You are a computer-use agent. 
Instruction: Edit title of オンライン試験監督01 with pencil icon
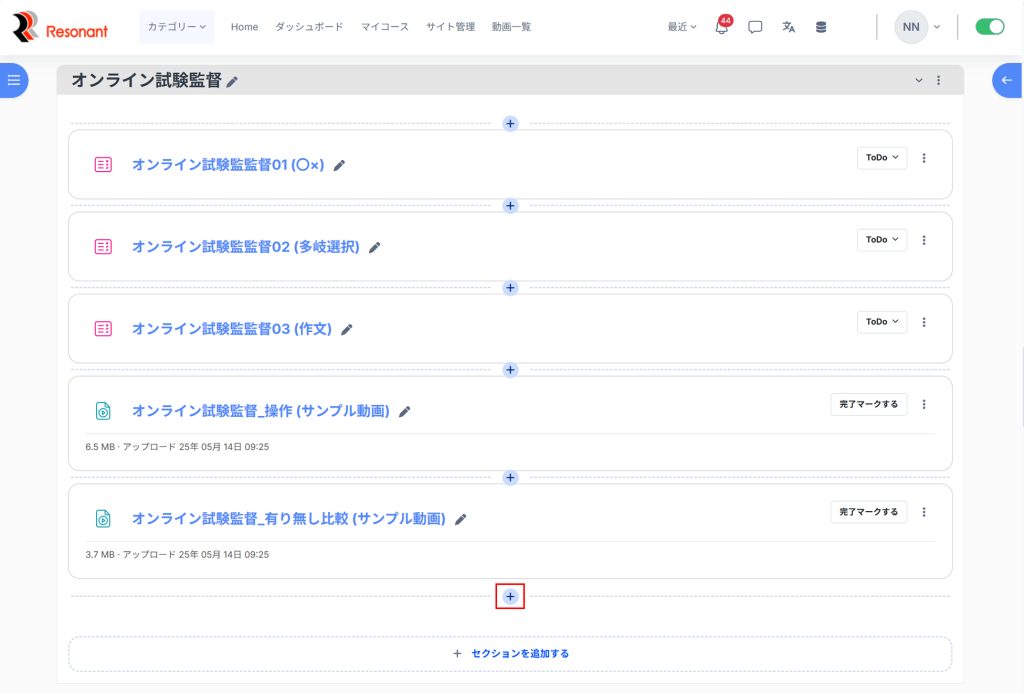tap(339, 165)
